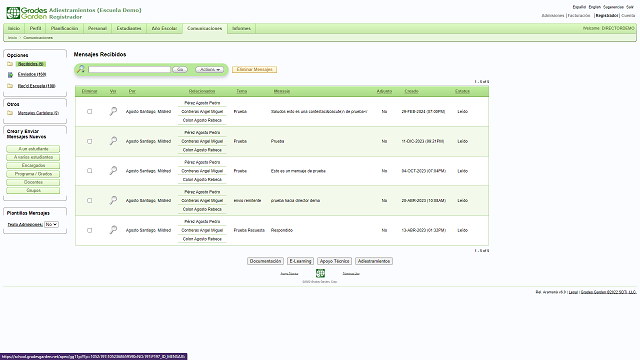Click the Enviados sent-mail icon
Screen dimensions: 640x360
click(x=10, y=75)
